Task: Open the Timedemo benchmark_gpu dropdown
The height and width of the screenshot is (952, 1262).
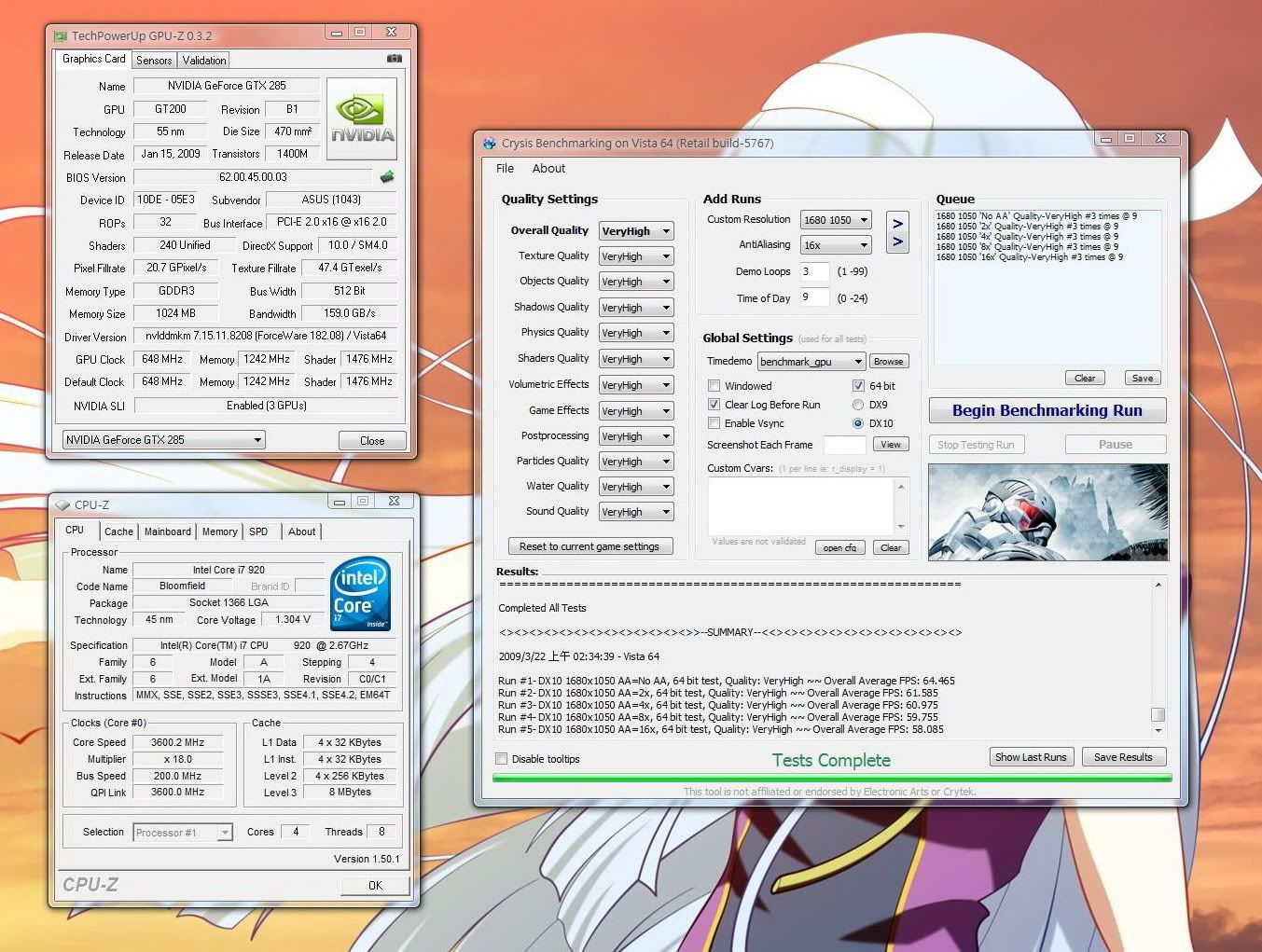Action: (x=811, y=362)
